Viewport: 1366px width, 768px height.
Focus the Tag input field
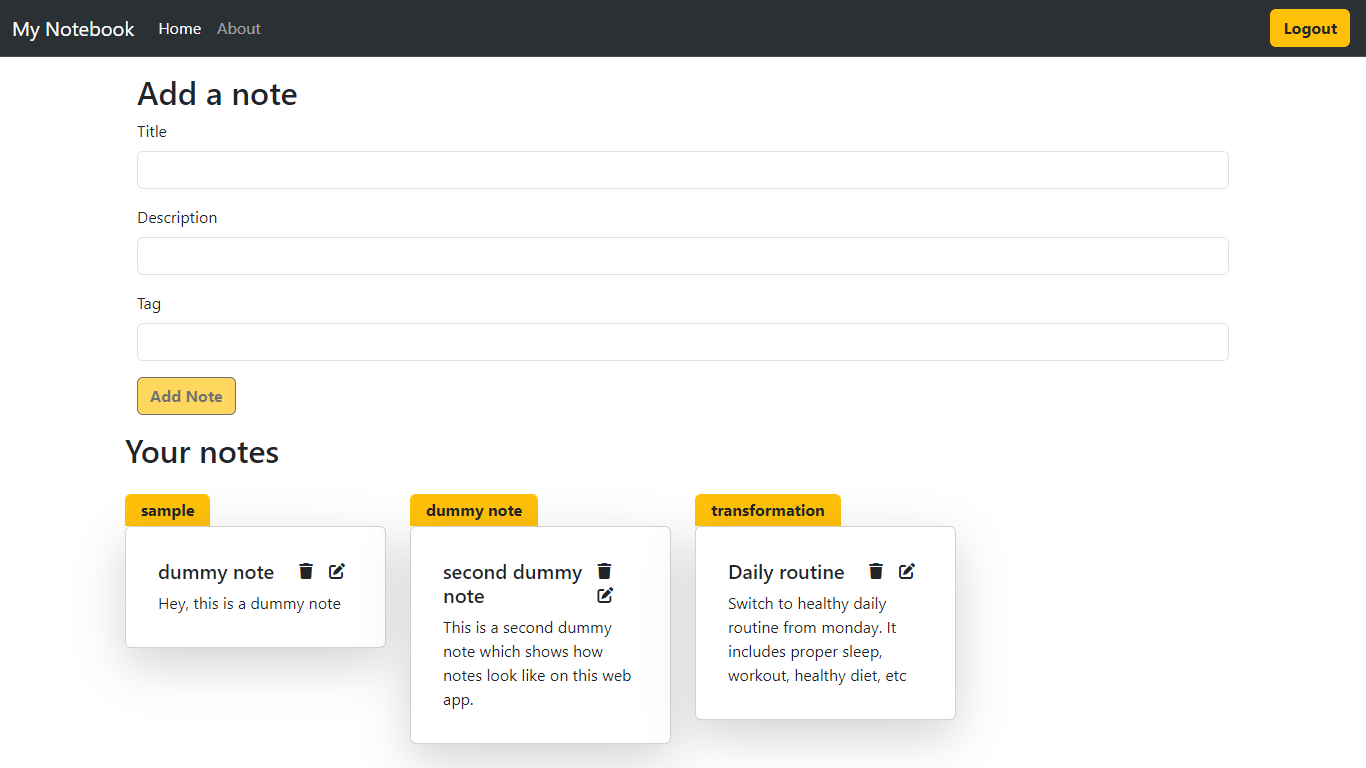(x=682, y=342)
